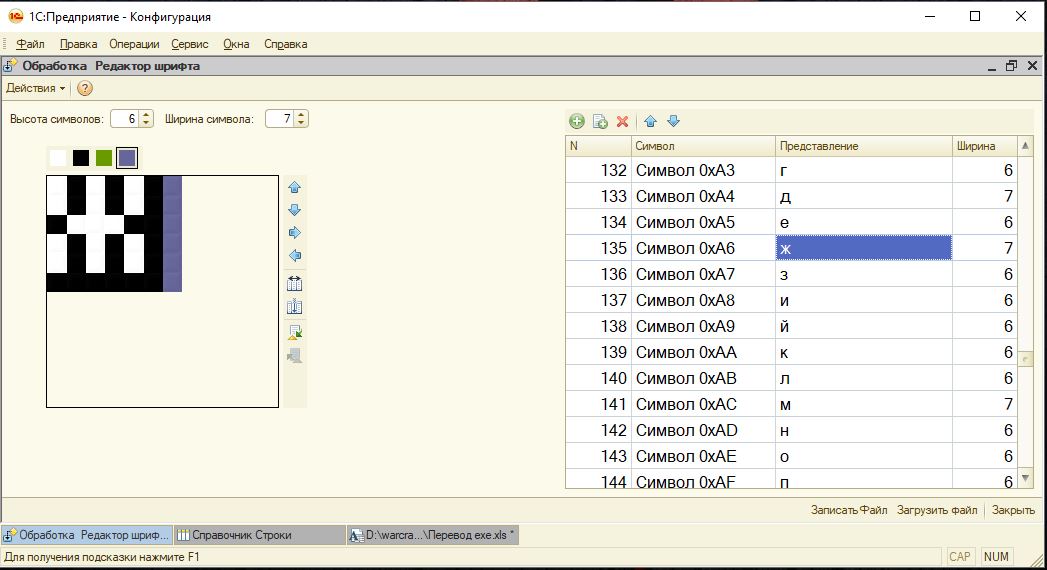Image resolution: width=1047 pixels, height=570 pixels.
Task: Click the Закрыть button
Action: click(x=1013, y=510)
